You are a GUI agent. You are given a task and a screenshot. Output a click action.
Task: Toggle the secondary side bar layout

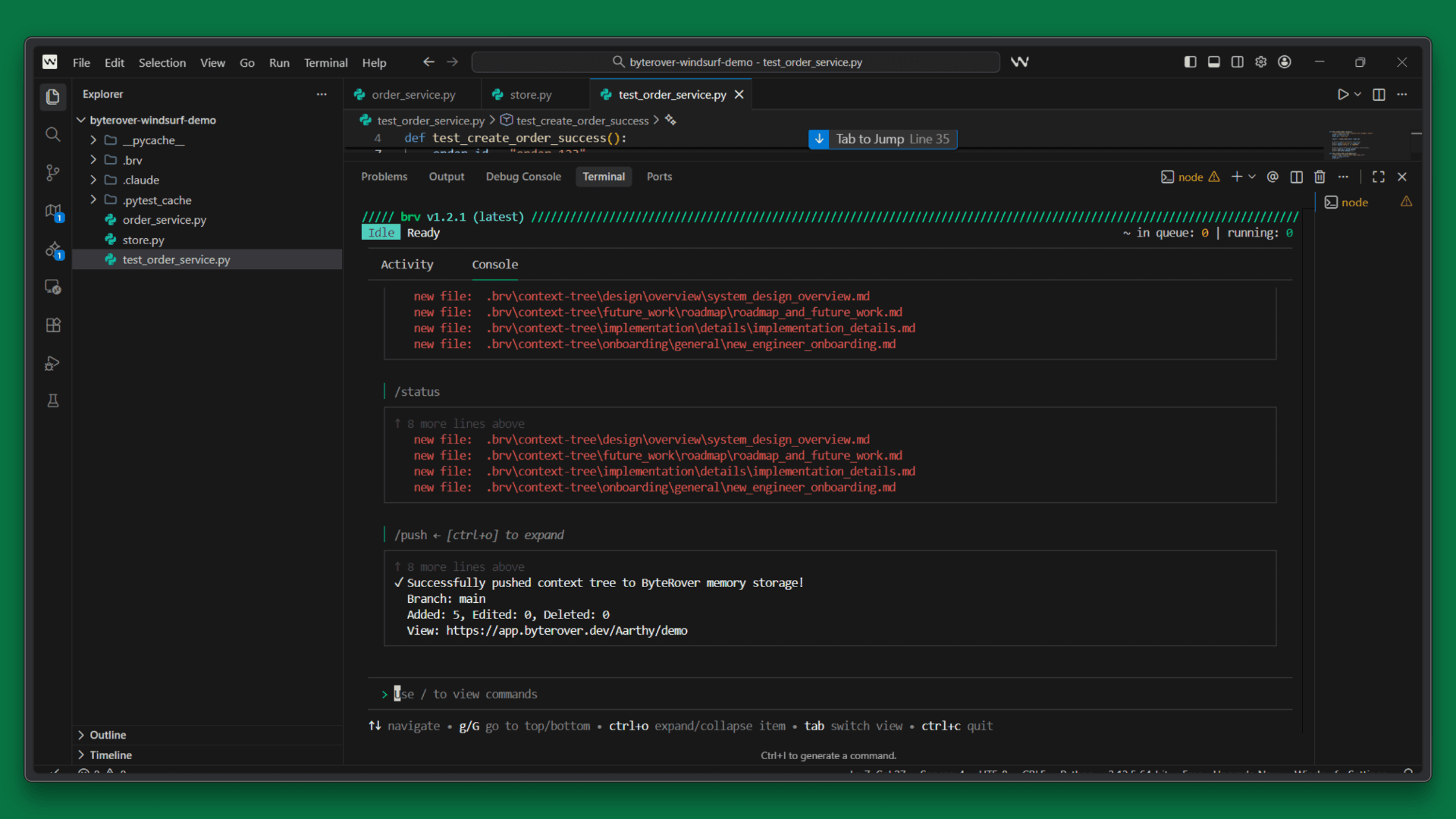[x=1237, y=62]
